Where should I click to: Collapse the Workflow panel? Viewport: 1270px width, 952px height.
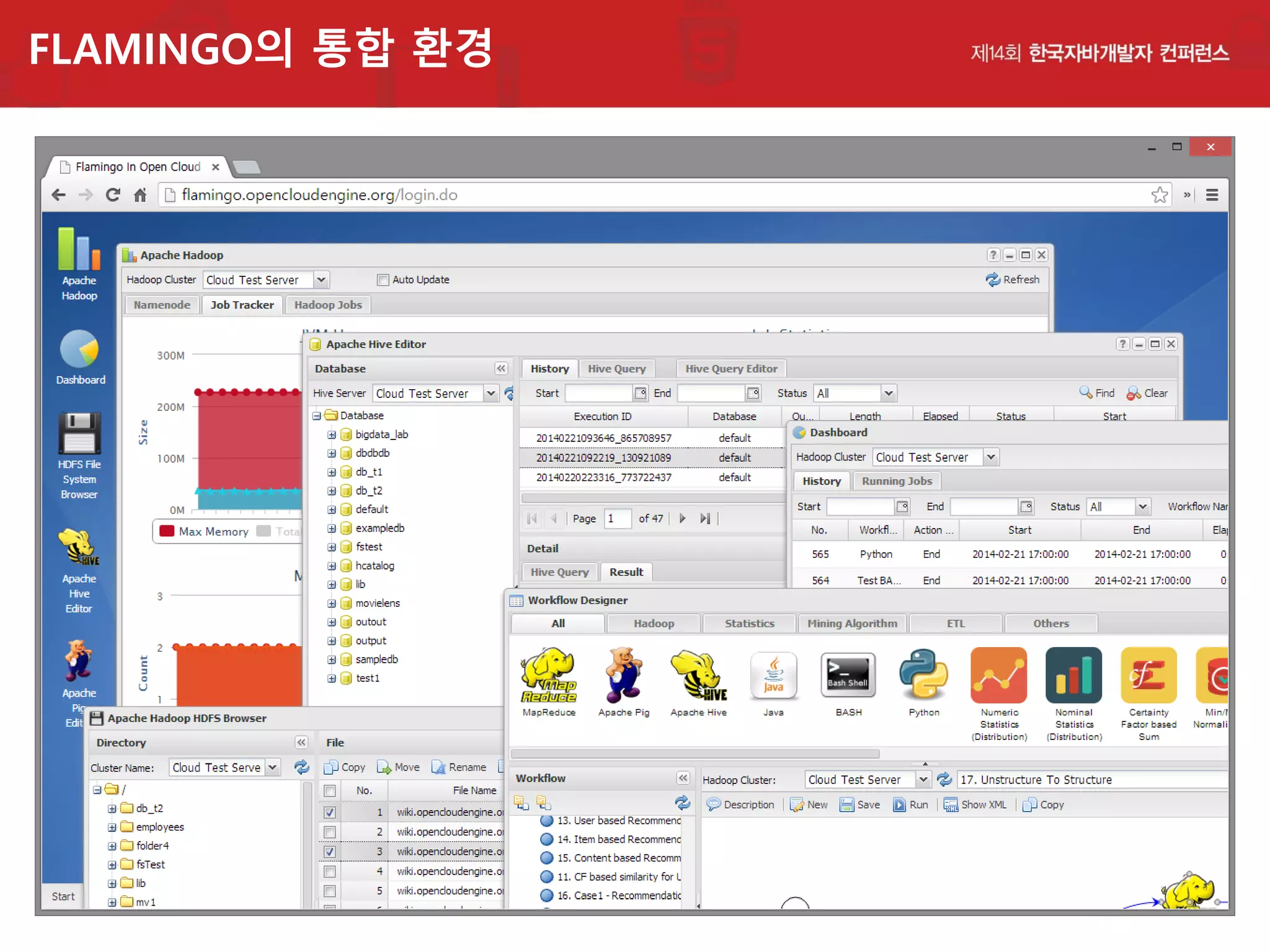coord(683,778)
